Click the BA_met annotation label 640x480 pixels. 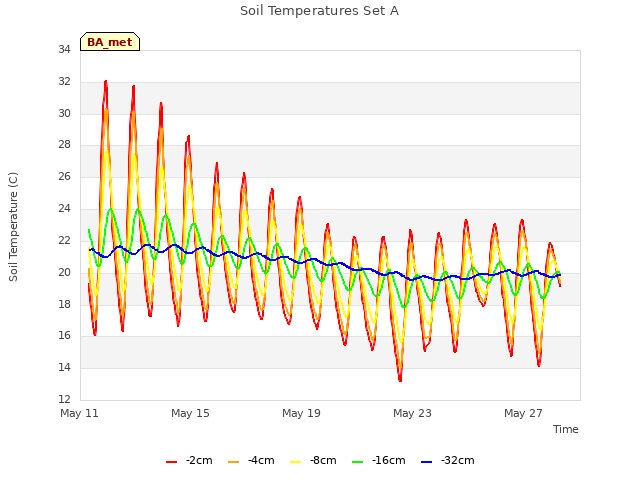[110, 42]
